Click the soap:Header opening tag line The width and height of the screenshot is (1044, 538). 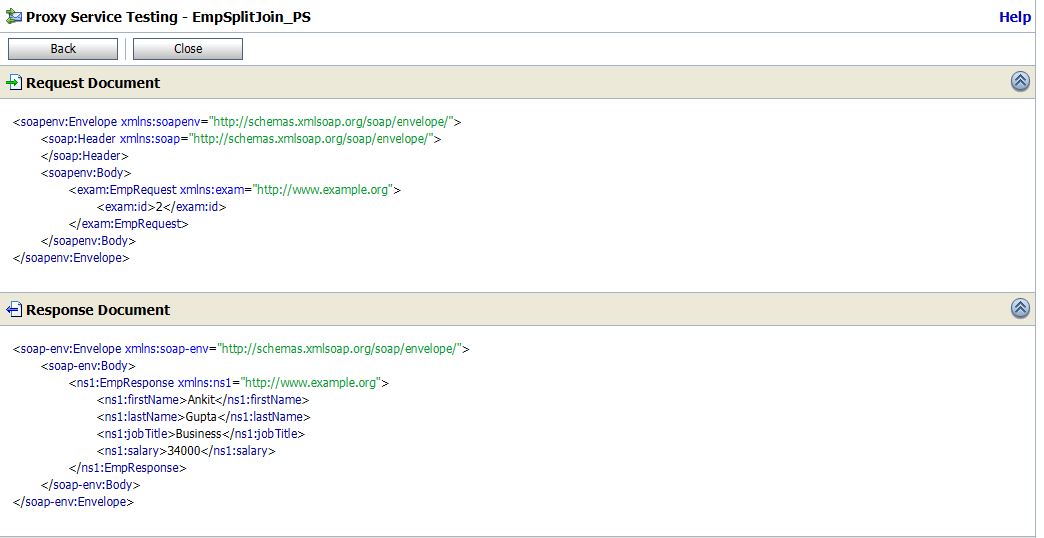pos(240,139)
